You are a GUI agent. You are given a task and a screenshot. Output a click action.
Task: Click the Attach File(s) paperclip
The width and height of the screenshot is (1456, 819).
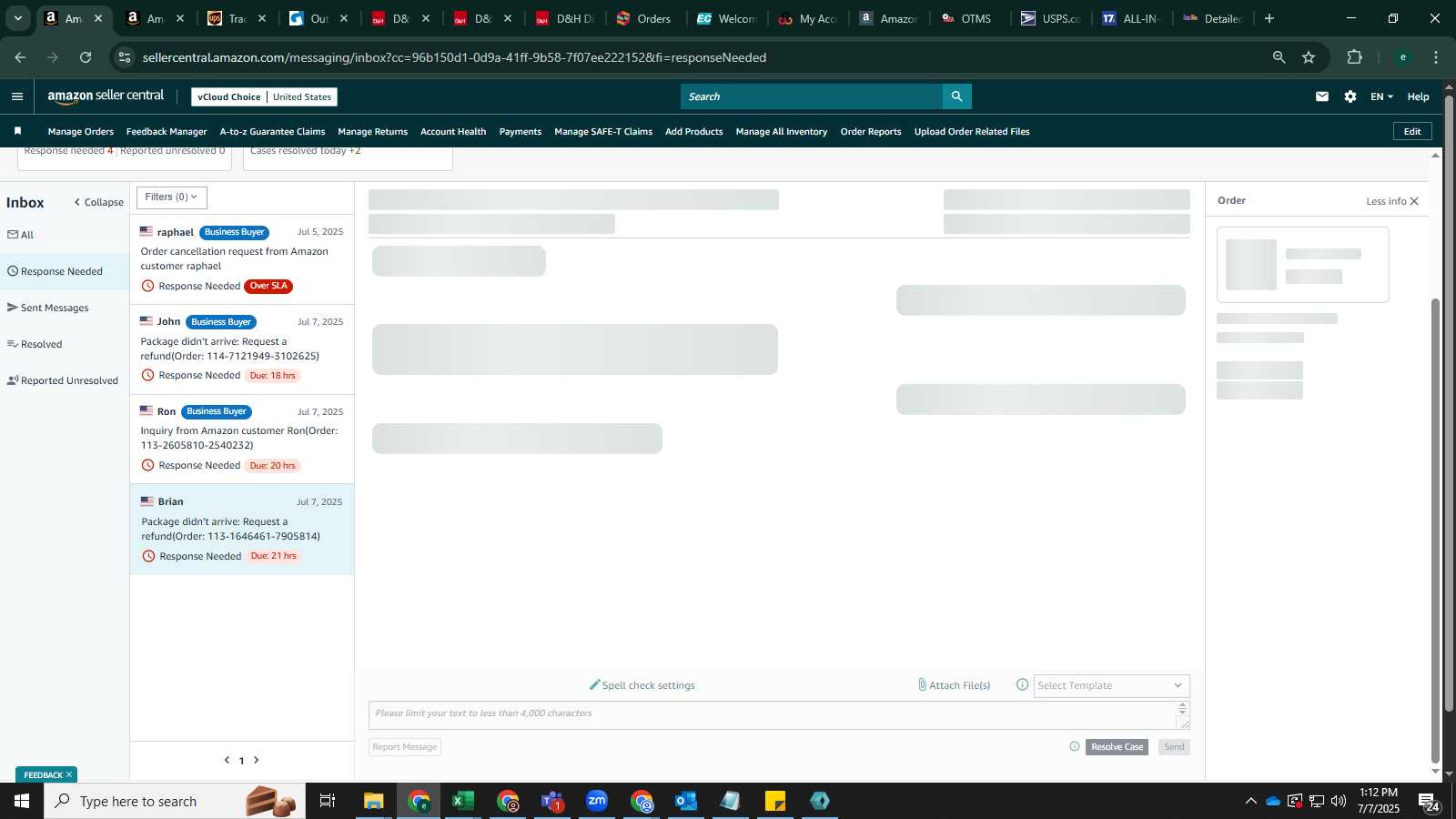coord(922,684)
